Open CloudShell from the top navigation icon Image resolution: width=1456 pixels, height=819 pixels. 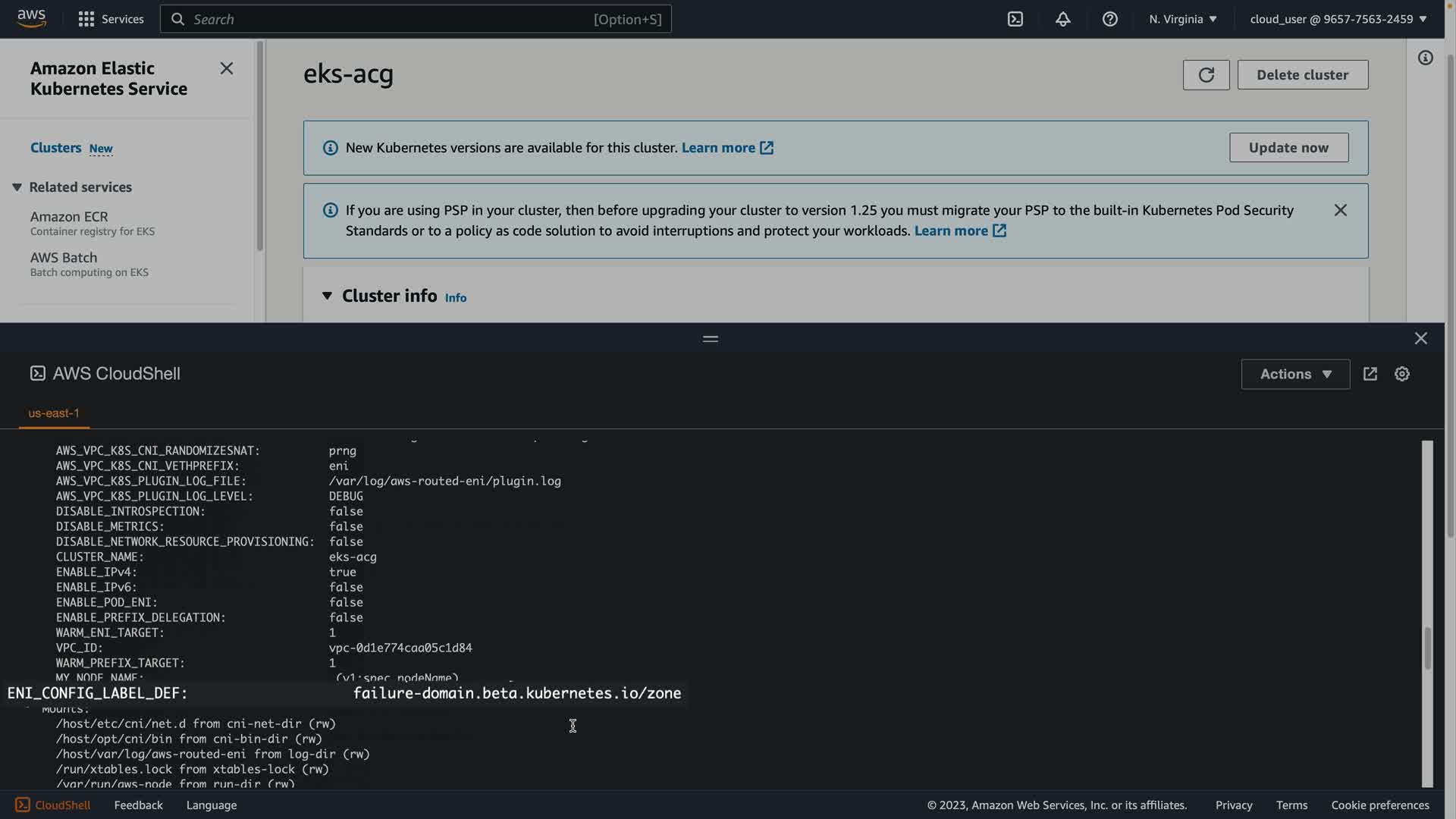1015,19
